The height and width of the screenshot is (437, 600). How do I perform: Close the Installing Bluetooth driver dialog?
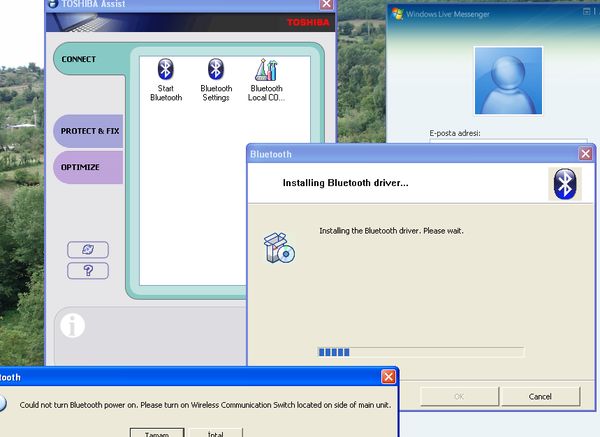click(x=585, y=154)
